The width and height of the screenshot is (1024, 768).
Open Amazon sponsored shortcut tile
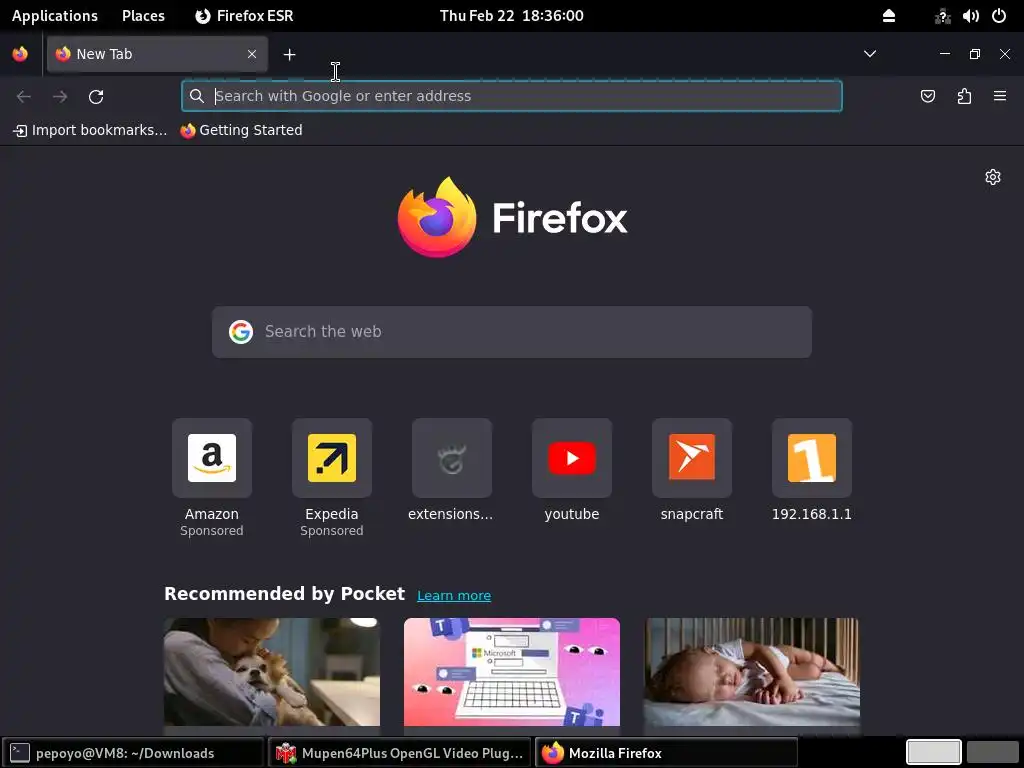(212, 479)
